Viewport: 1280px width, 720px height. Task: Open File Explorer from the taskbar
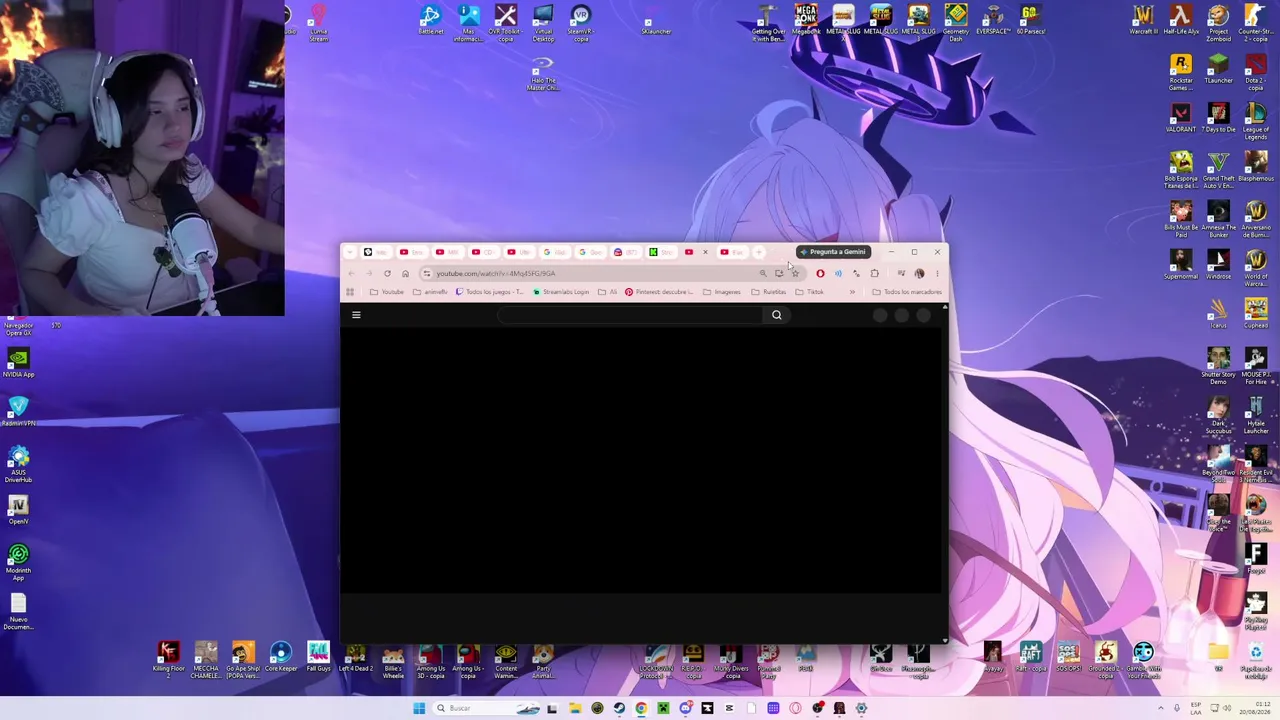(x=575, y=708)
